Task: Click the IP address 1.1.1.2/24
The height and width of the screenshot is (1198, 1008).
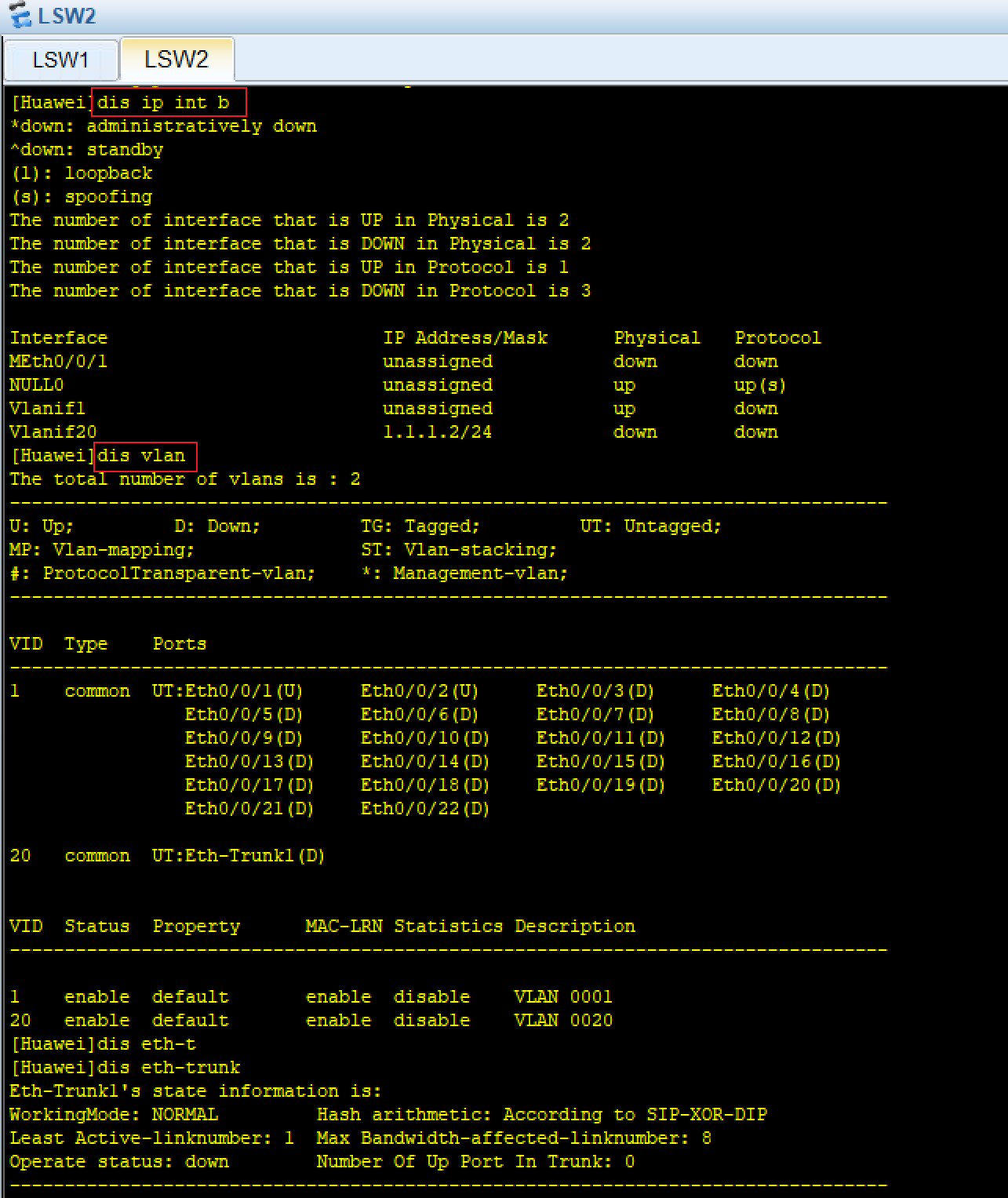Action: (438, 432)
